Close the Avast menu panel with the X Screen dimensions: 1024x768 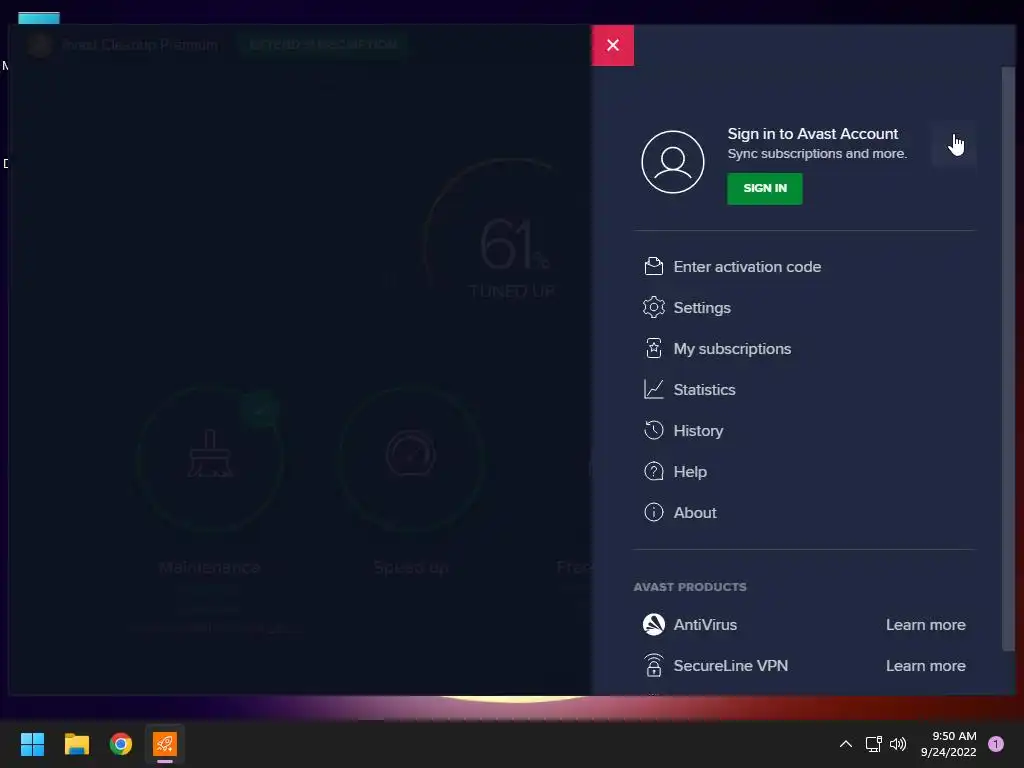[x=613, y=45]
